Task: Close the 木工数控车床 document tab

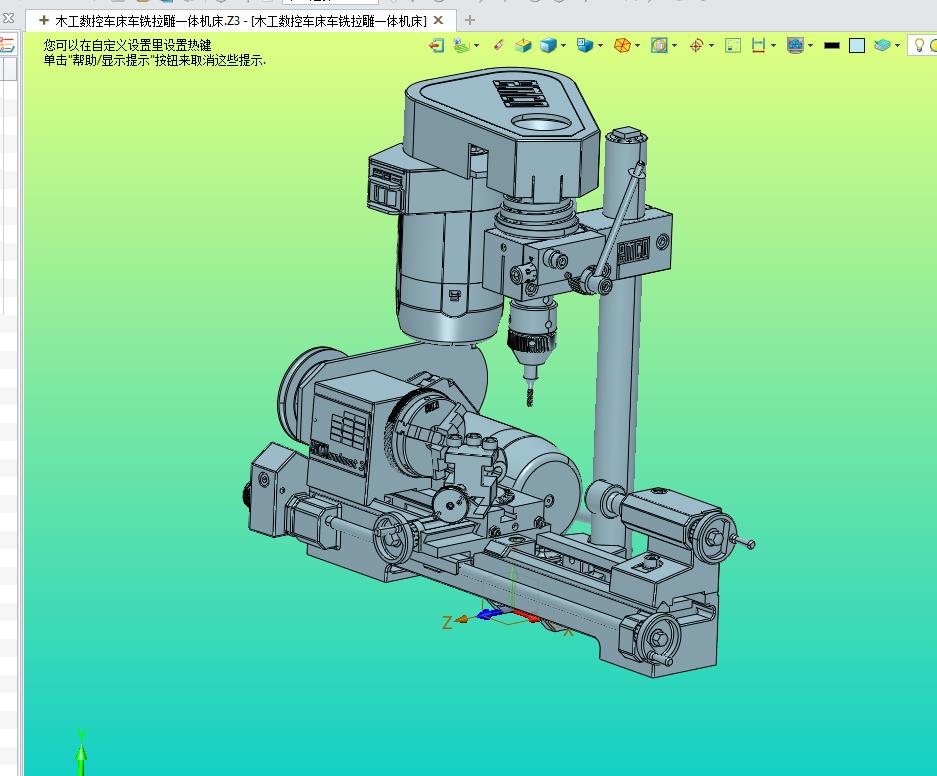Action: (439, 20)
